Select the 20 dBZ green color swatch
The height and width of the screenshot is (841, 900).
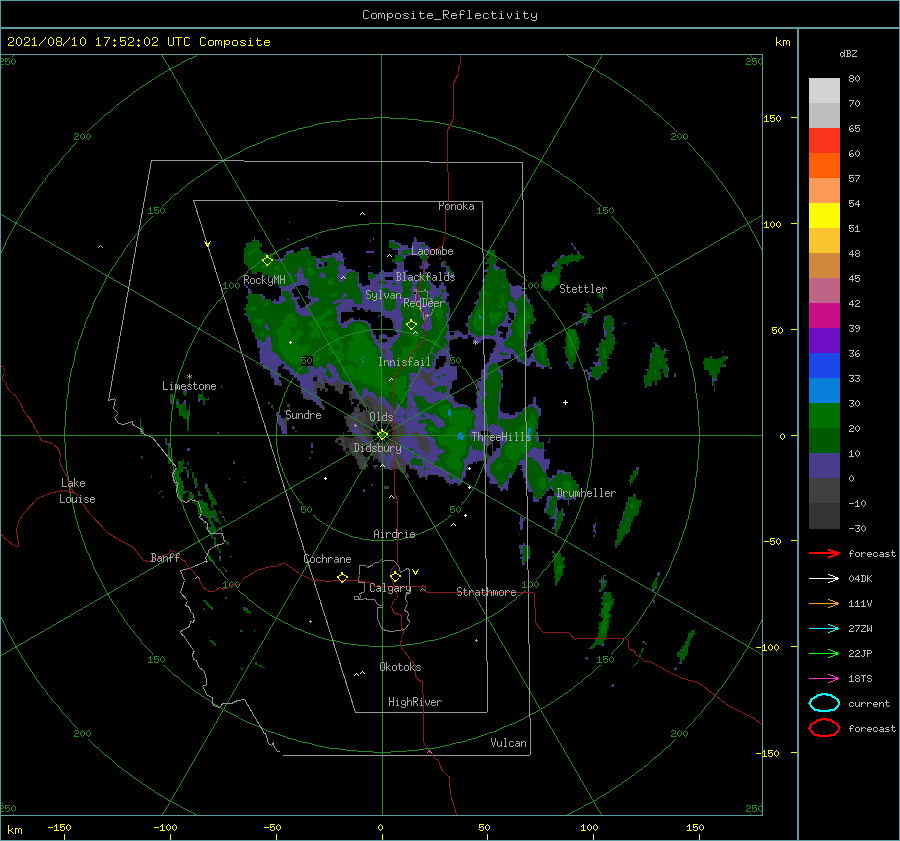pos(824,416)
